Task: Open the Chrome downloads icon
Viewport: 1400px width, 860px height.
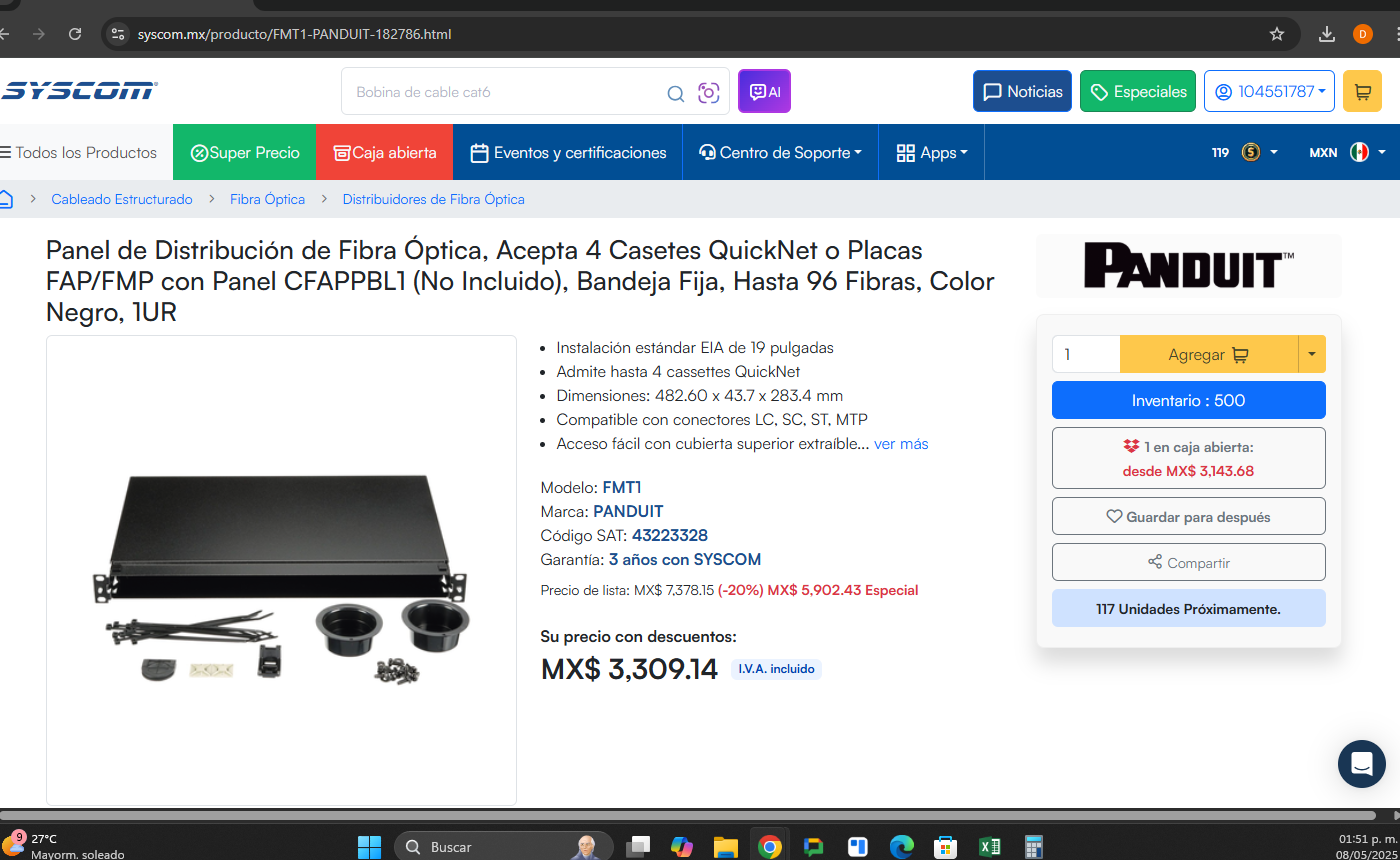Action: [1327, 34]
